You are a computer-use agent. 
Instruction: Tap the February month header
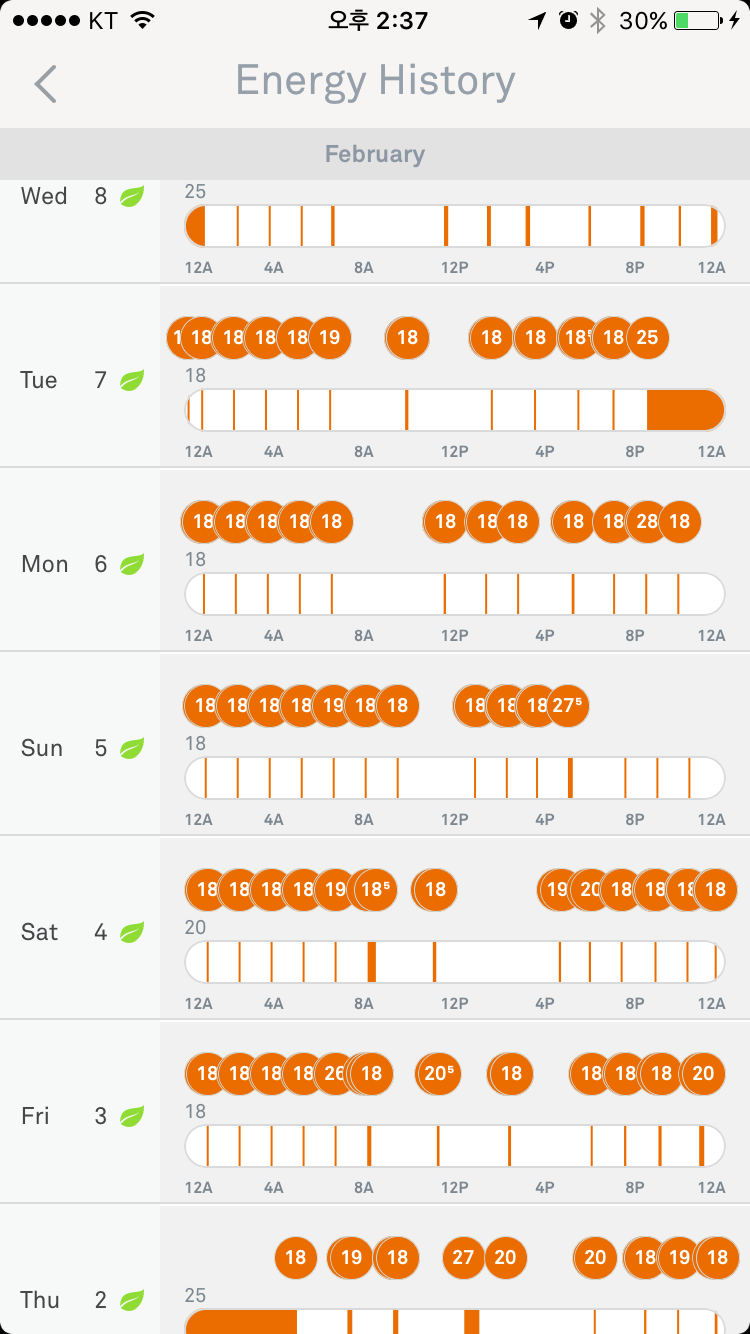pyautogui.click(x=375, y=154)
